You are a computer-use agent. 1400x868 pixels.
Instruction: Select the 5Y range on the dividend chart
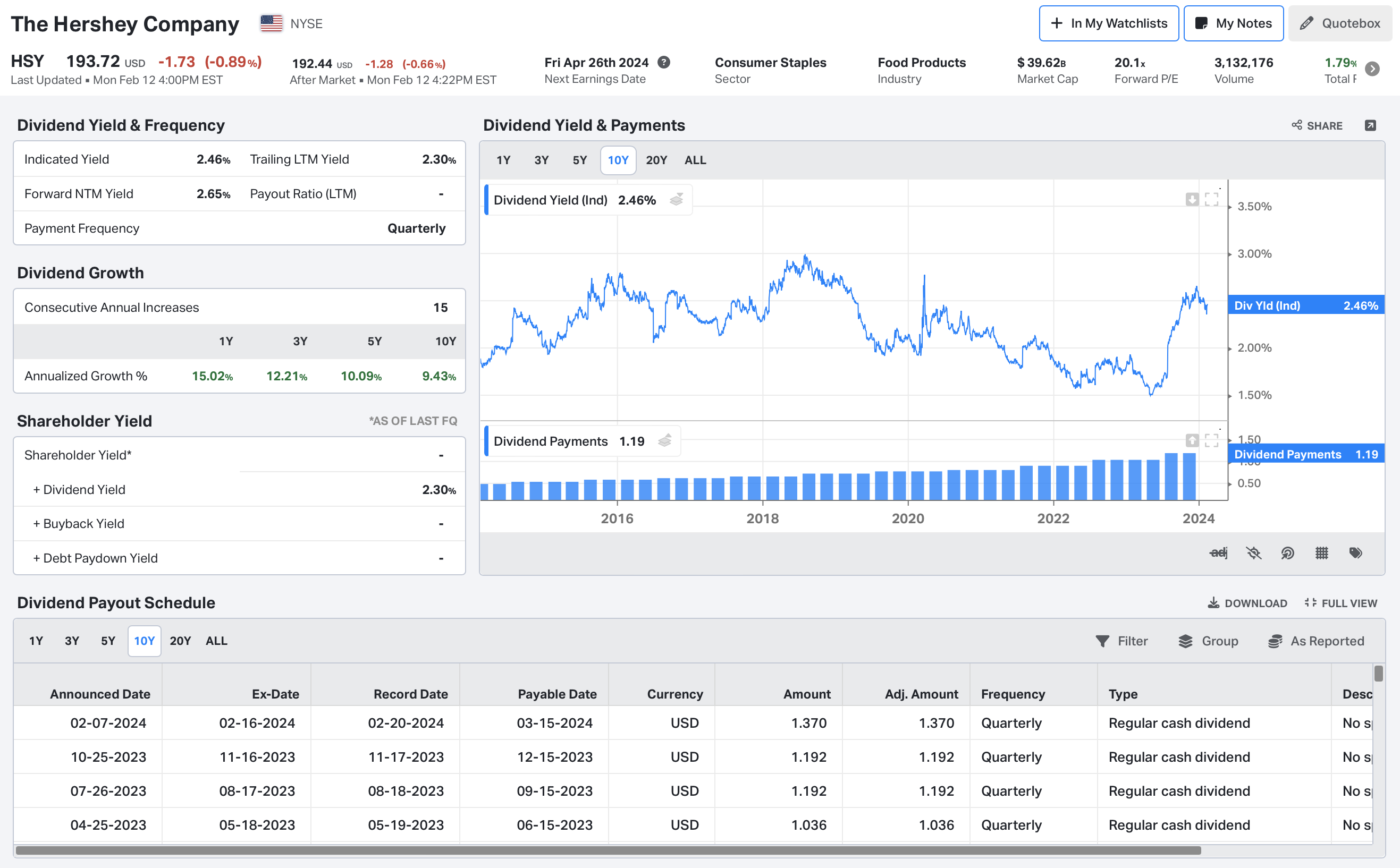pos(579,160)
